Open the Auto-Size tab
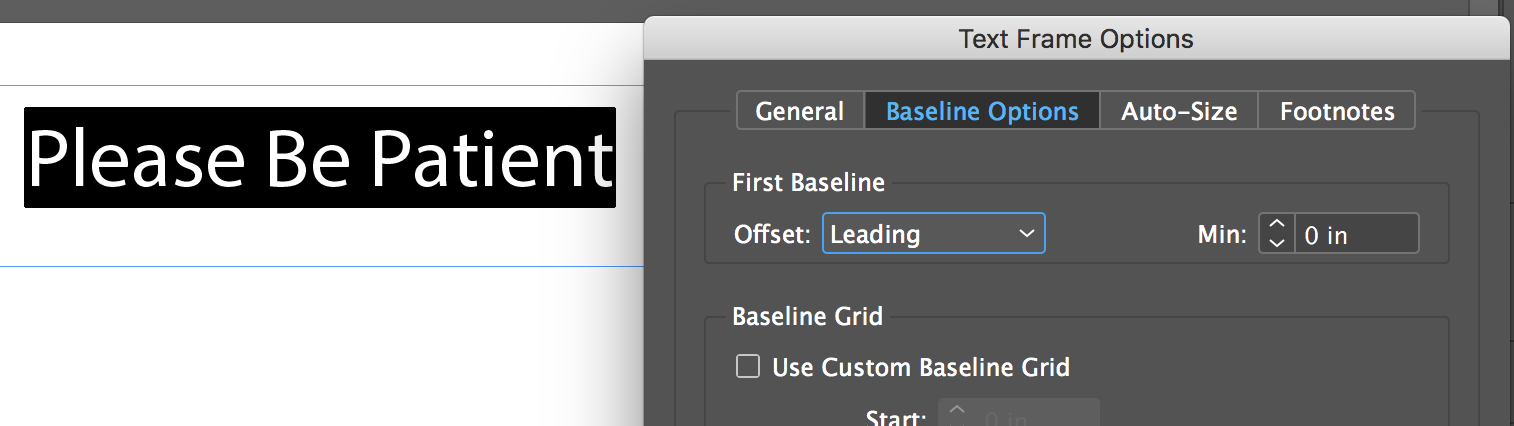The image size is (1514, 426). pos(1179,111)
